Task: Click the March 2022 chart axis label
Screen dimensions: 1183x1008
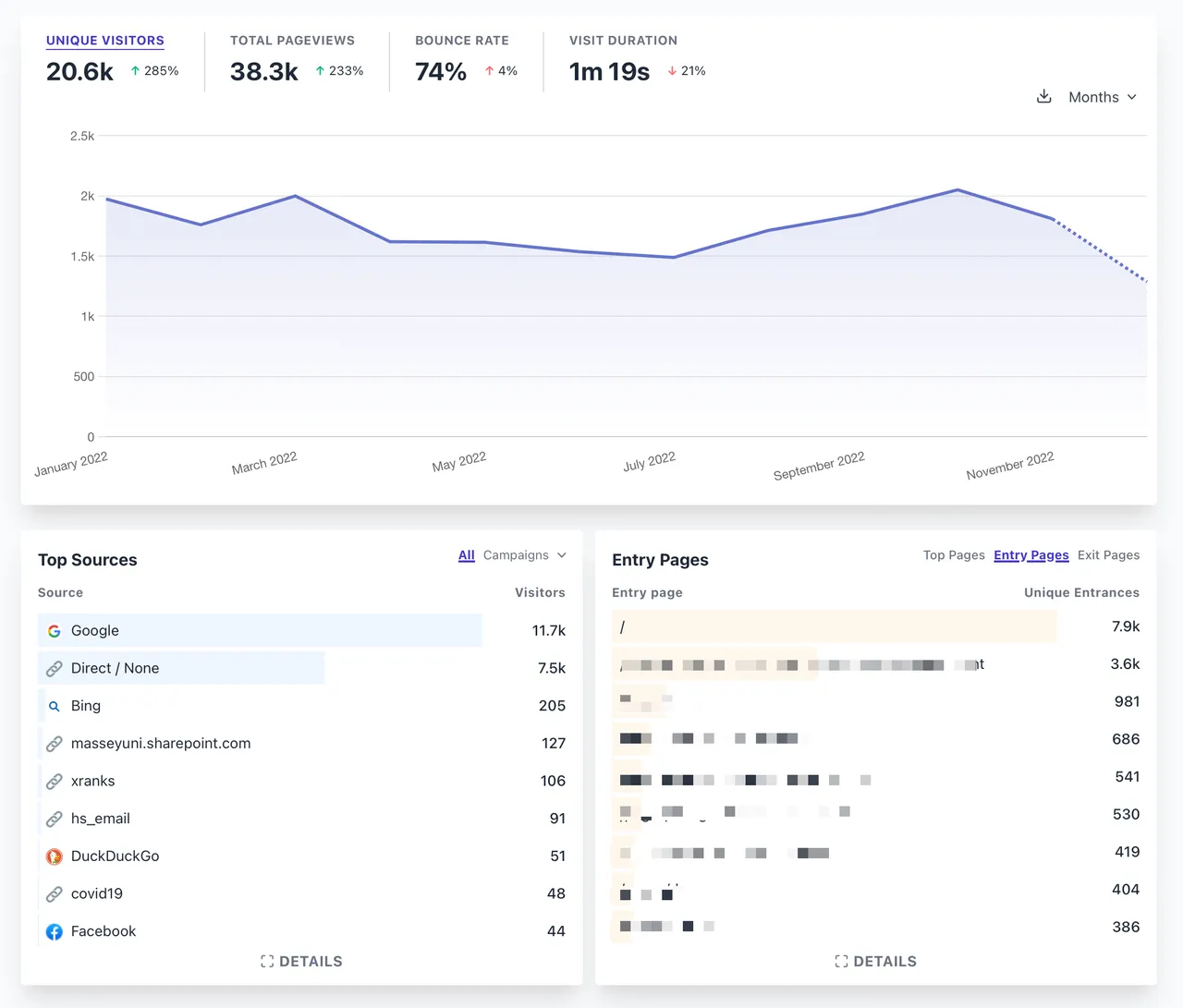Action: click(264, 463)
